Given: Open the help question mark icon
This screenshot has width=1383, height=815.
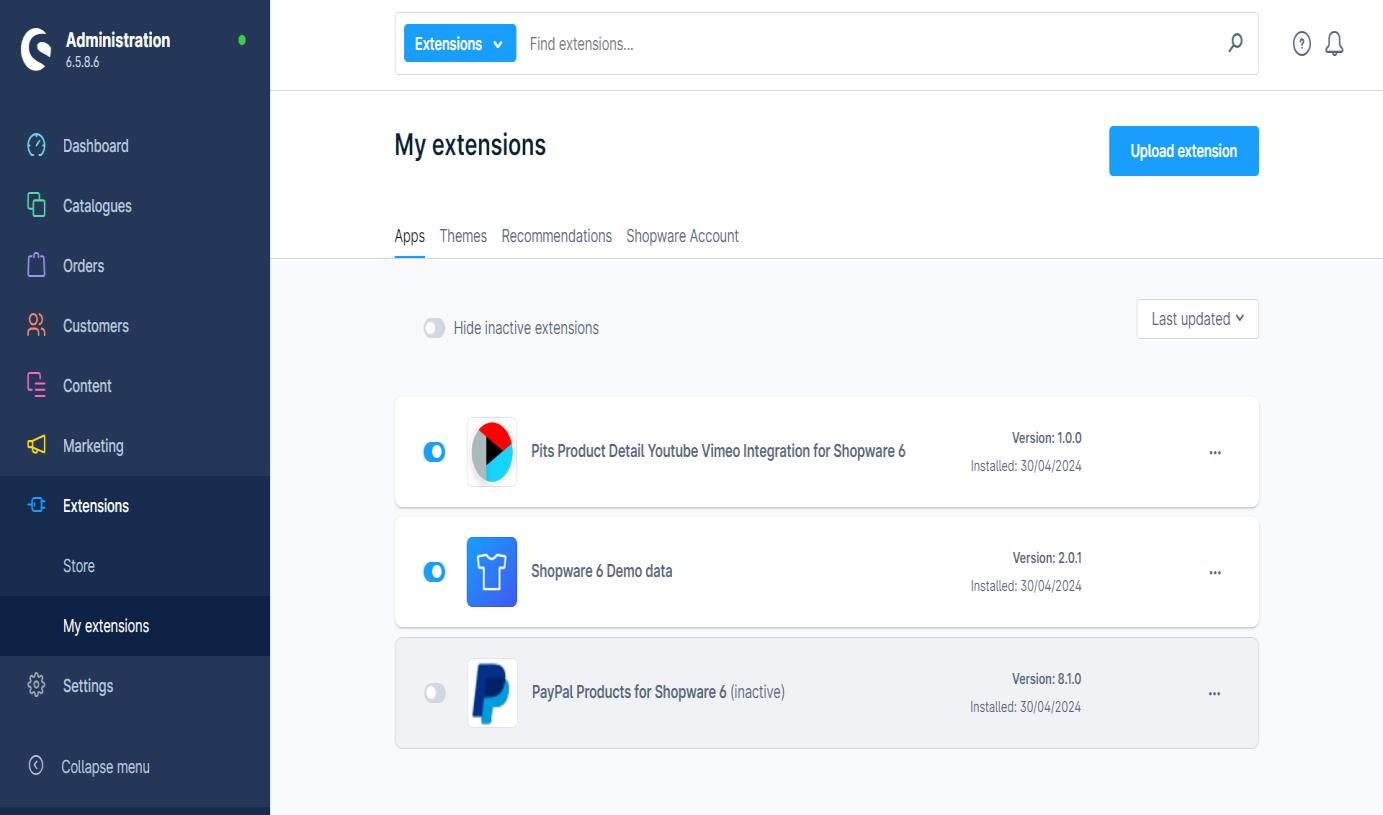Looking at the screenshot, I should point(1301,43).
